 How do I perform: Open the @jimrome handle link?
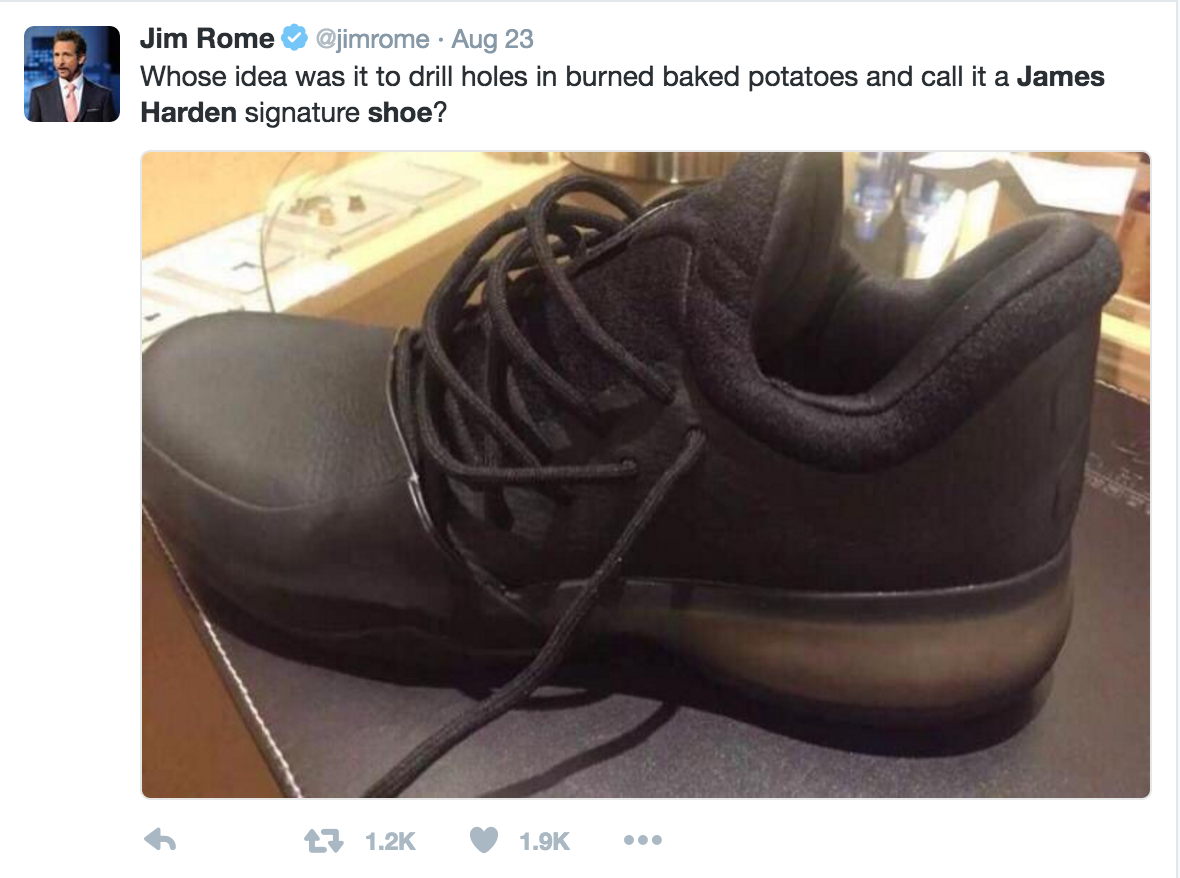373,39
